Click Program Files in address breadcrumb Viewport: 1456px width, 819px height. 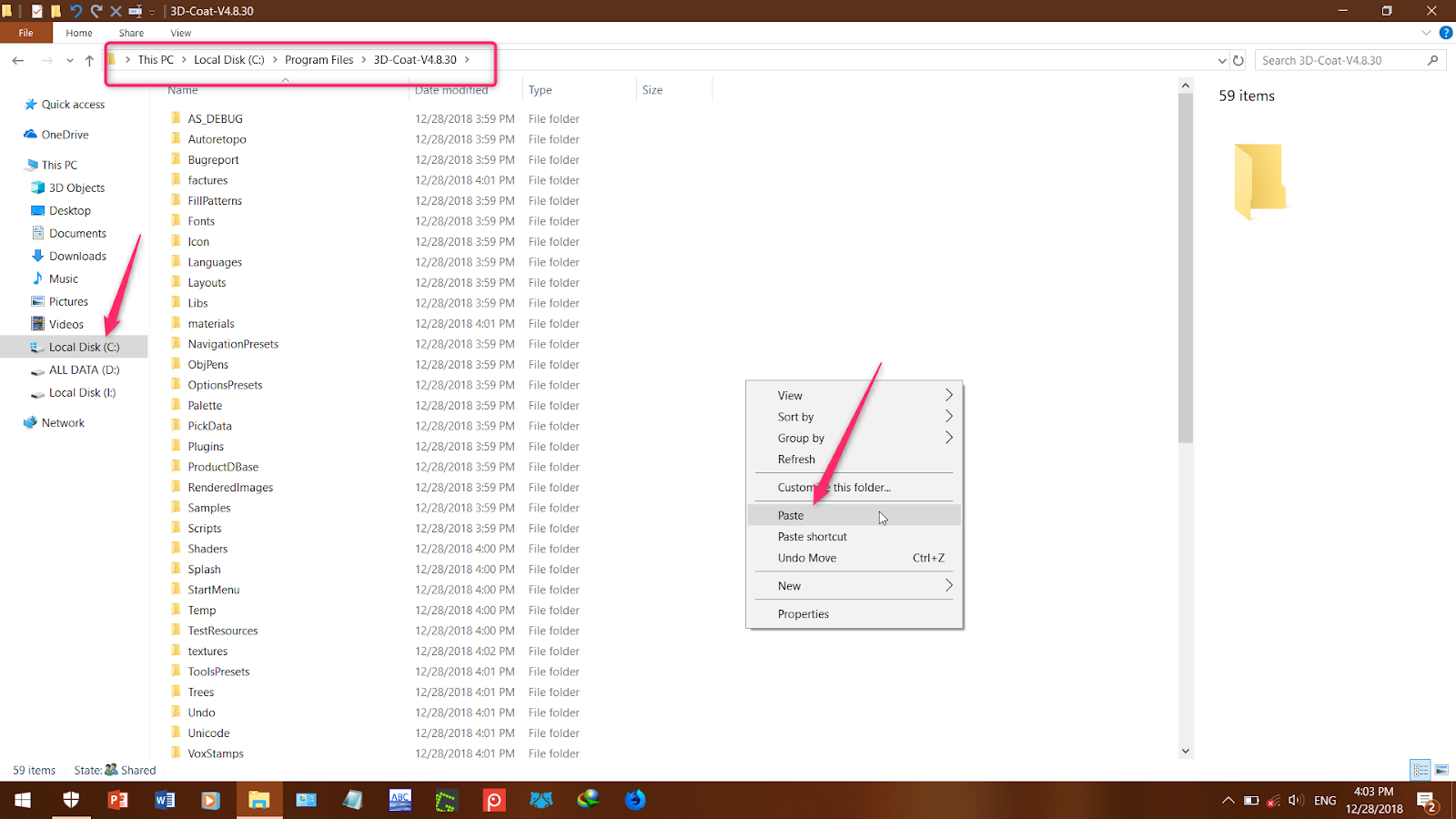[318, 60]
